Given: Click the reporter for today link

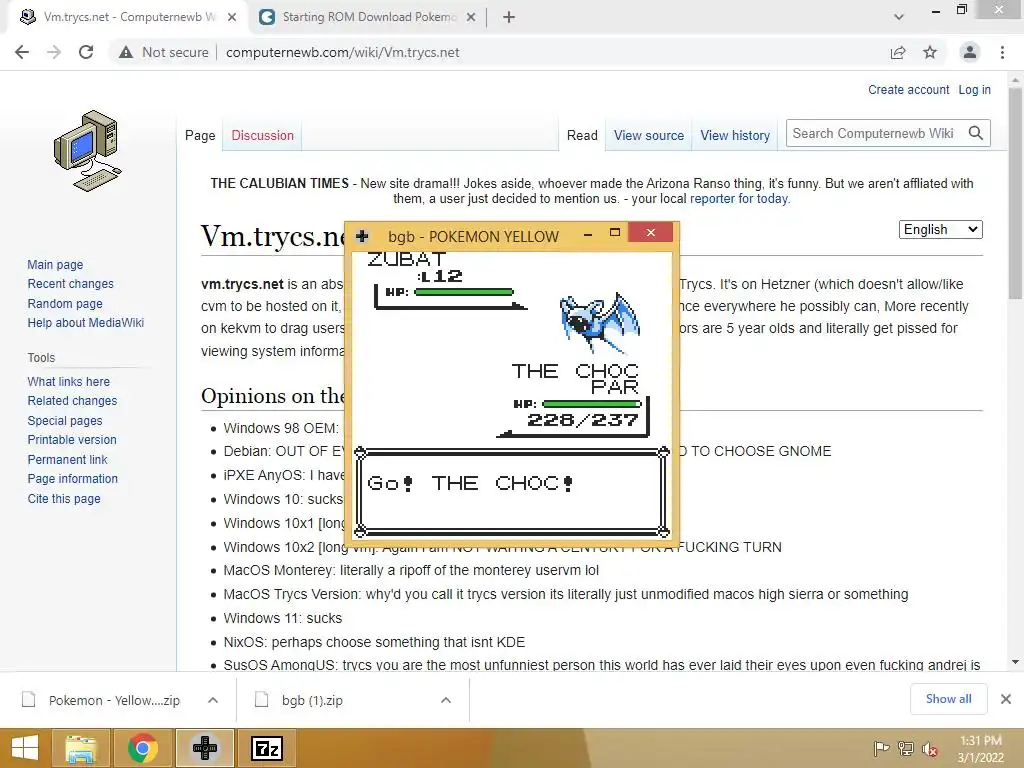Looking at the screenshot, I should [x=739, y=199].
